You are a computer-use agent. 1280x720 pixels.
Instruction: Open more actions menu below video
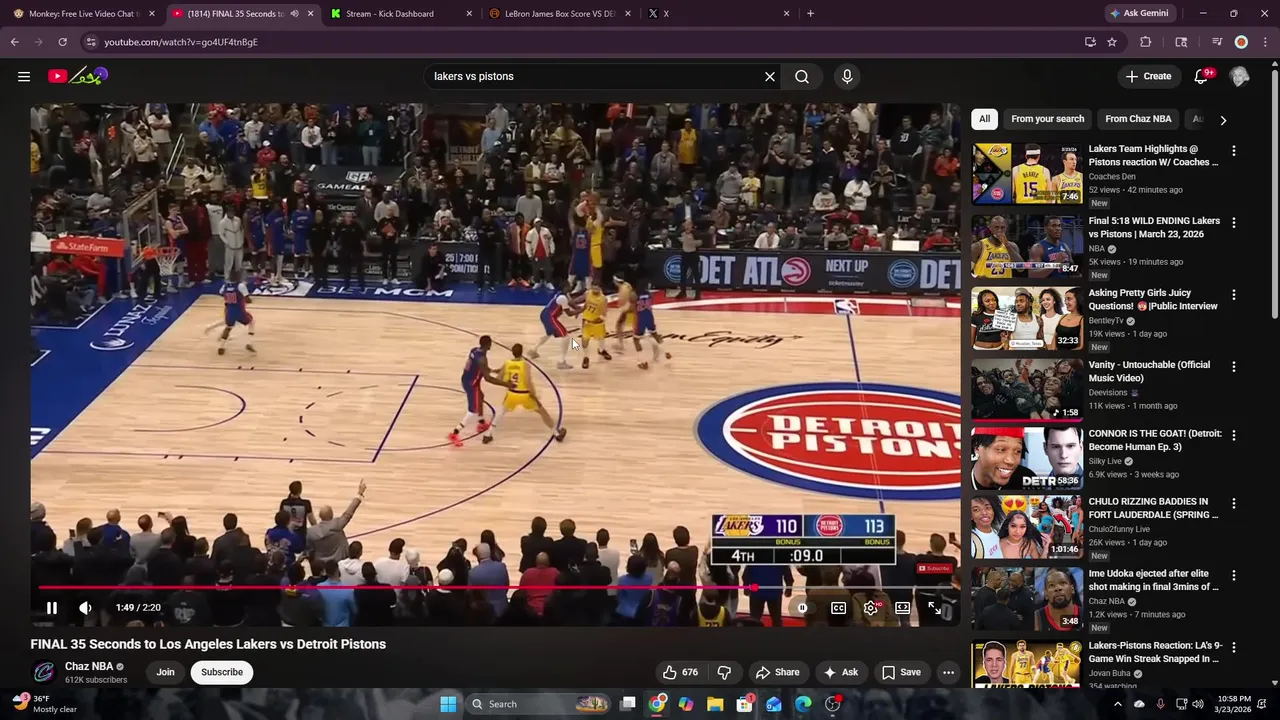tap(948, 672)
